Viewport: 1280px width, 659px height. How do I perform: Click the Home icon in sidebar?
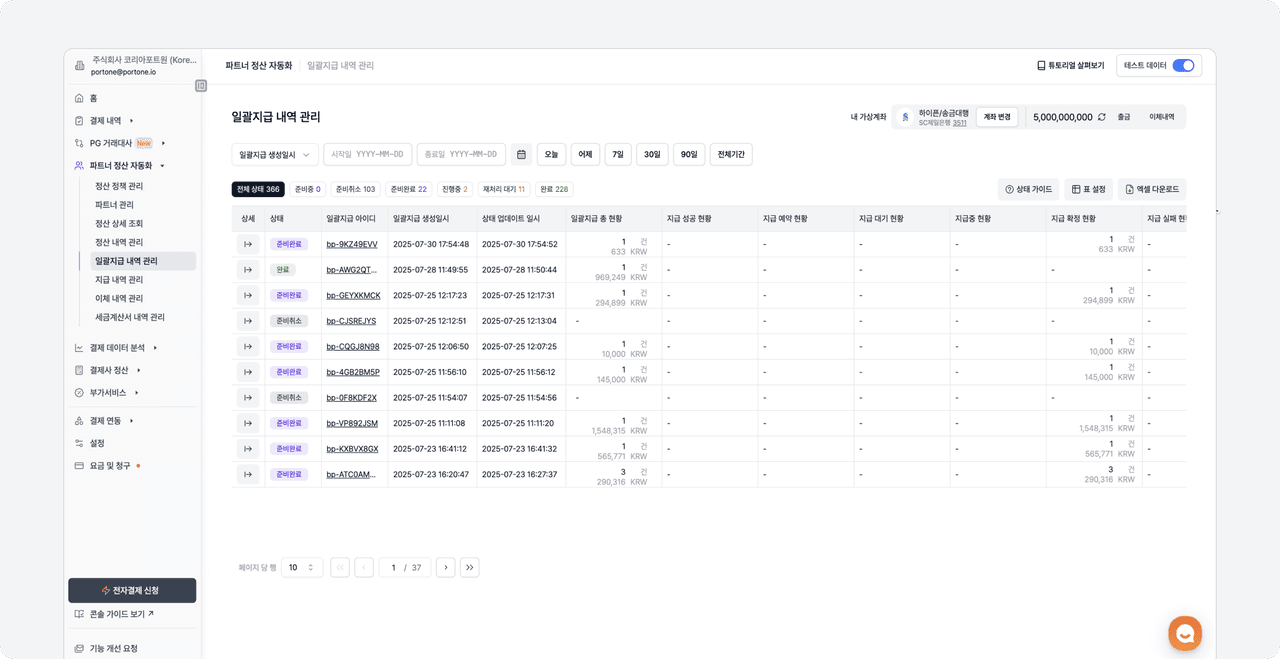pyautogui.click(x=79, y=98)
